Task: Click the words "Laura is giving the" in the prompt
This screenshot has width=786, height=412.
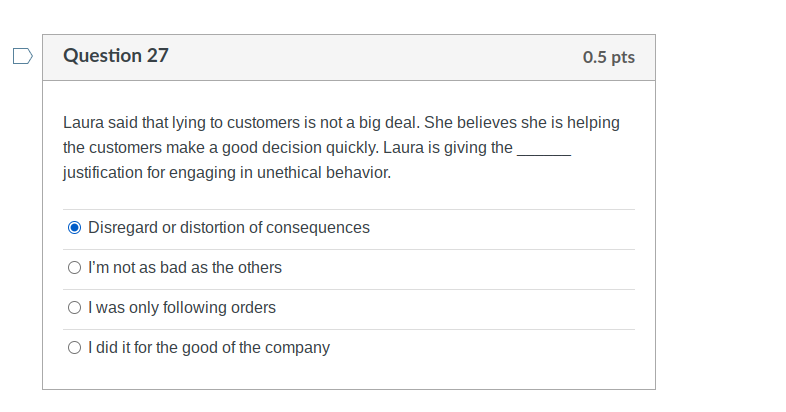Action: 448,147
